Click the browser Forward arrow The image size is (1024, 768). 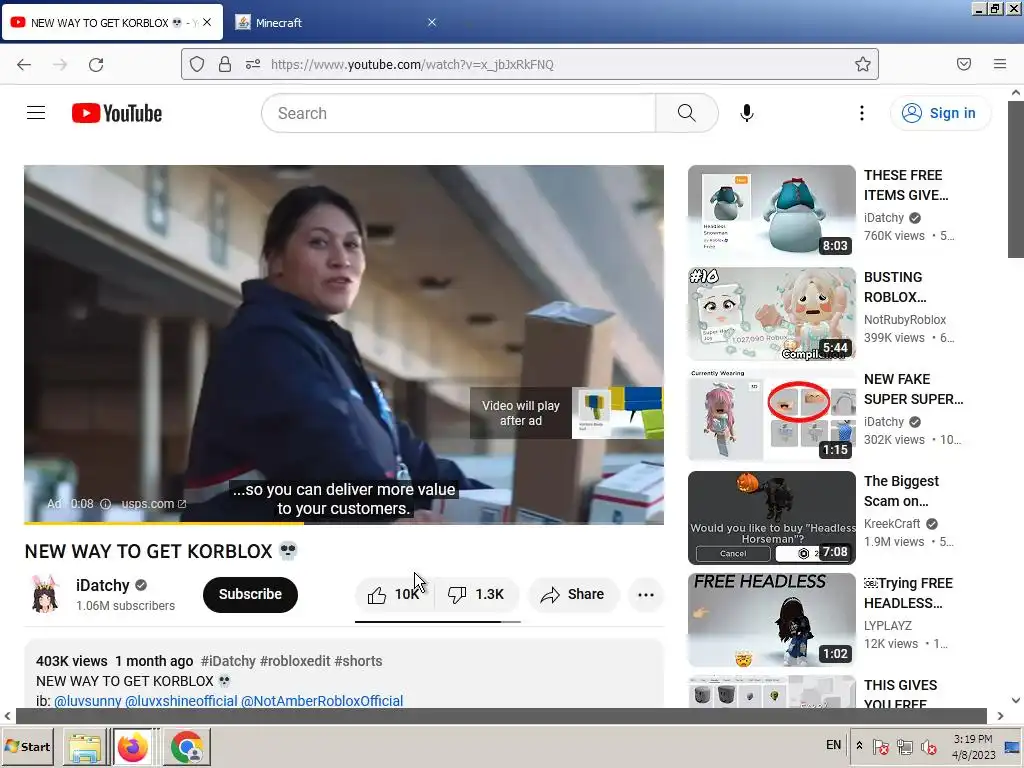(x=60, y=65)
